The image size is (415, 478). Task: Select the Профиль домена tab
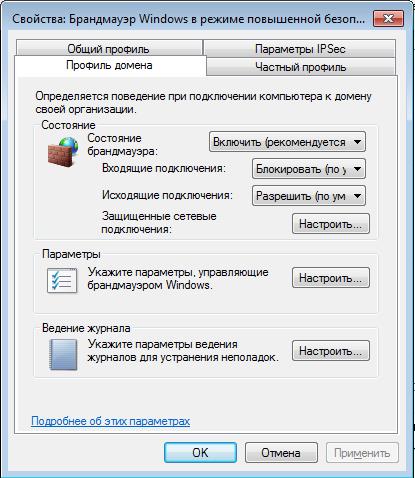click(109, 65)
